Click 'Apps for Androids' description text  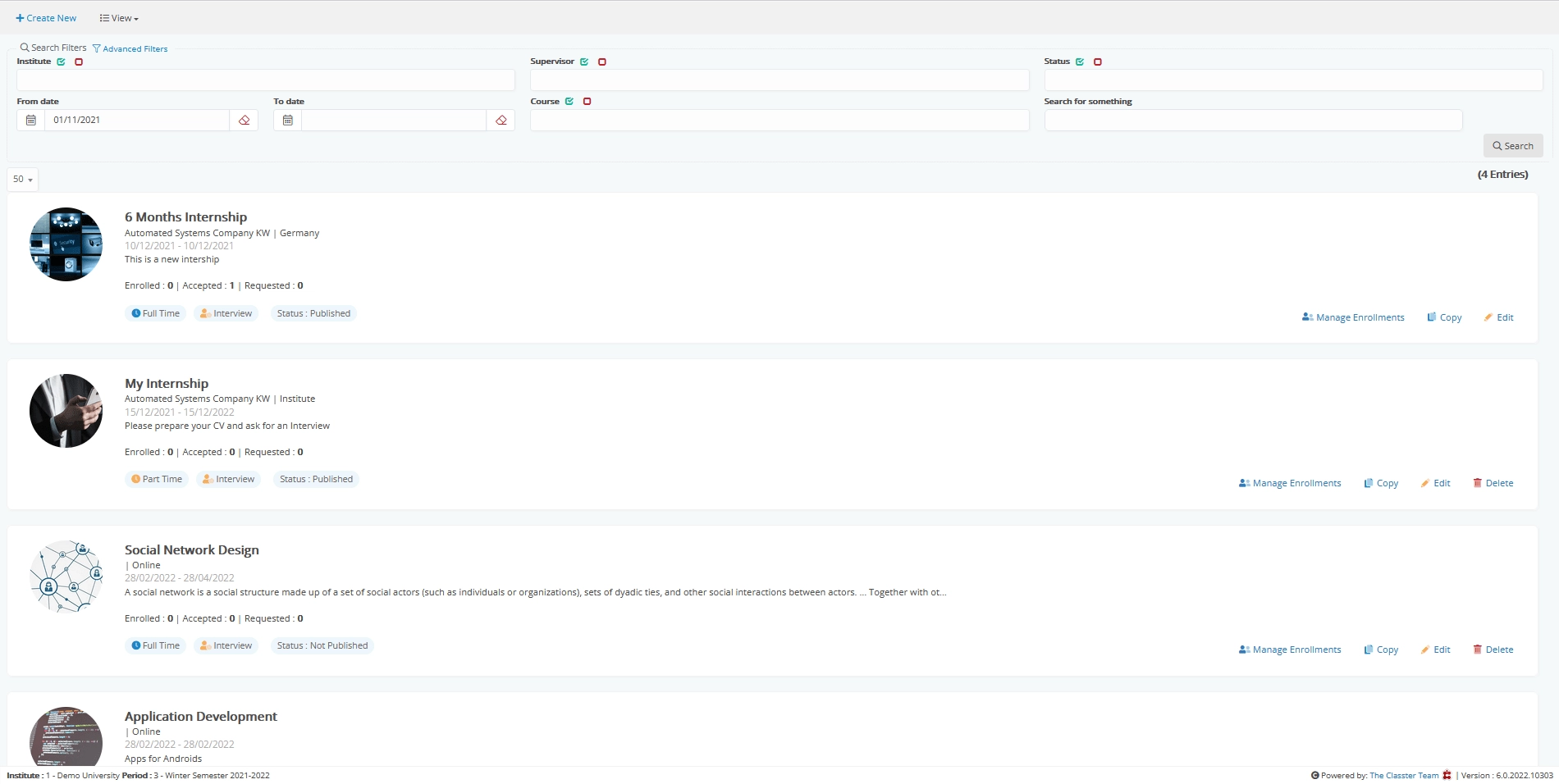click(163, 759)
